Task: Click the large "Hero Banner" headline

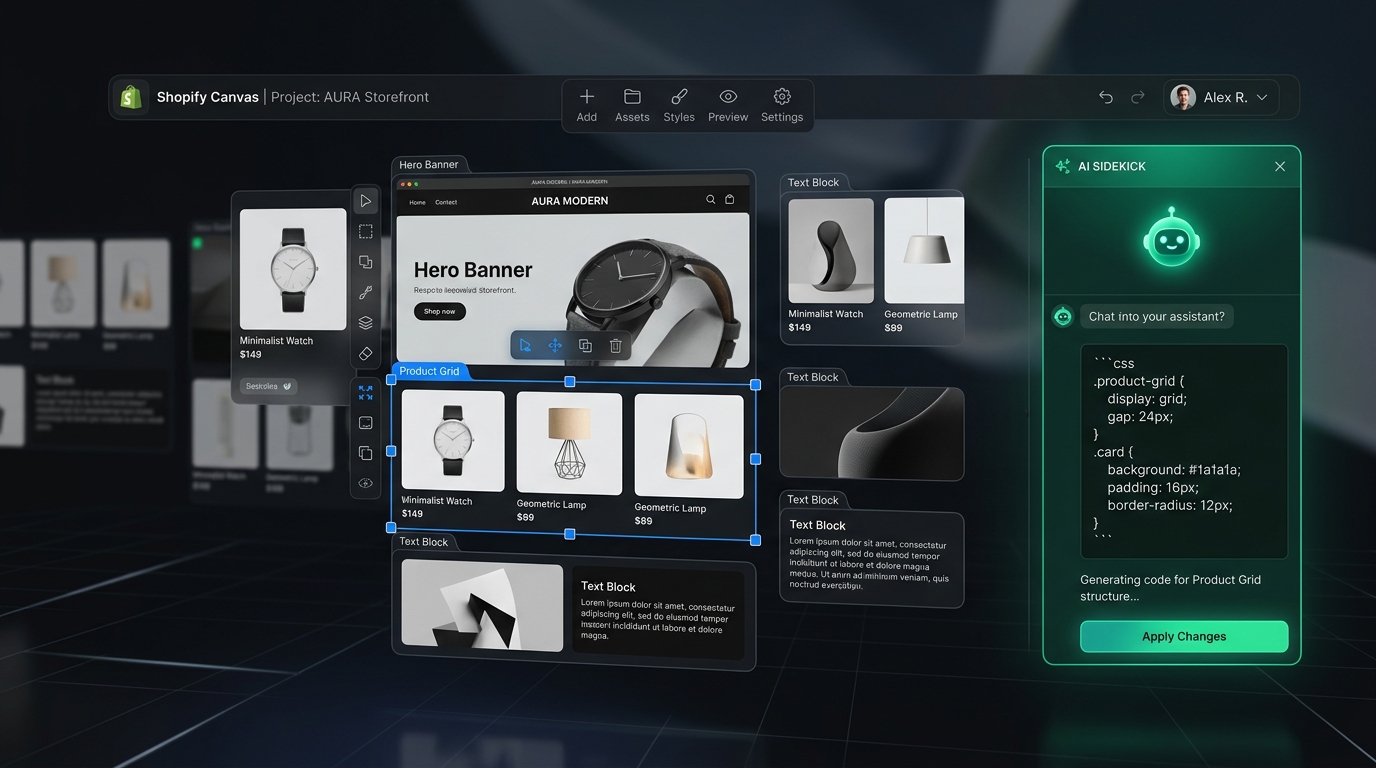Action: 473,270
